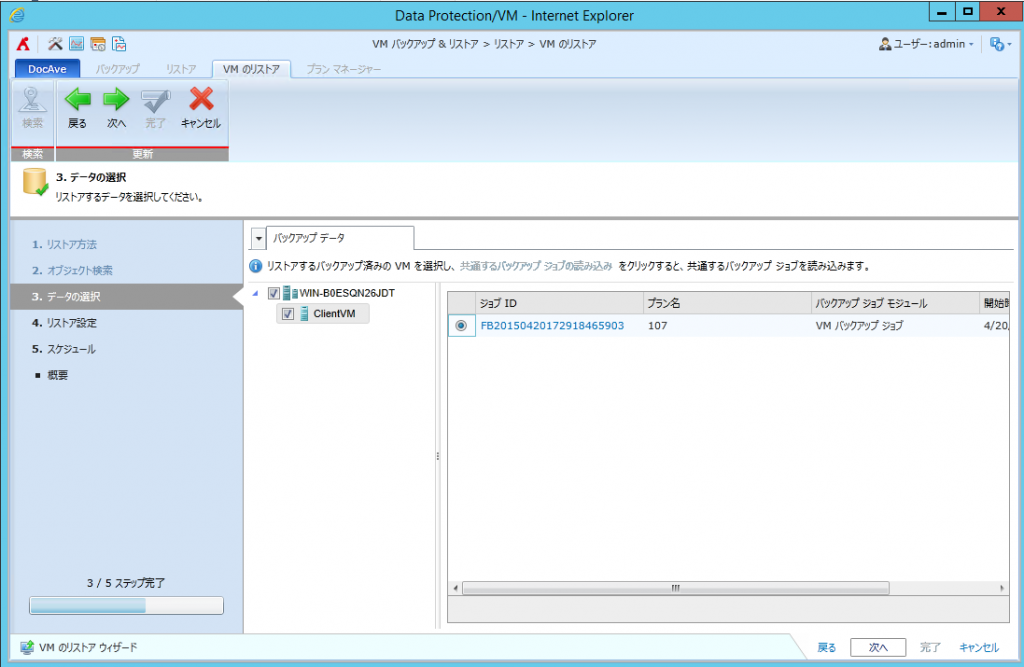Switch to the DocAve tab
Viewport: 1024px width, 667px height.
tap(47, 69)
